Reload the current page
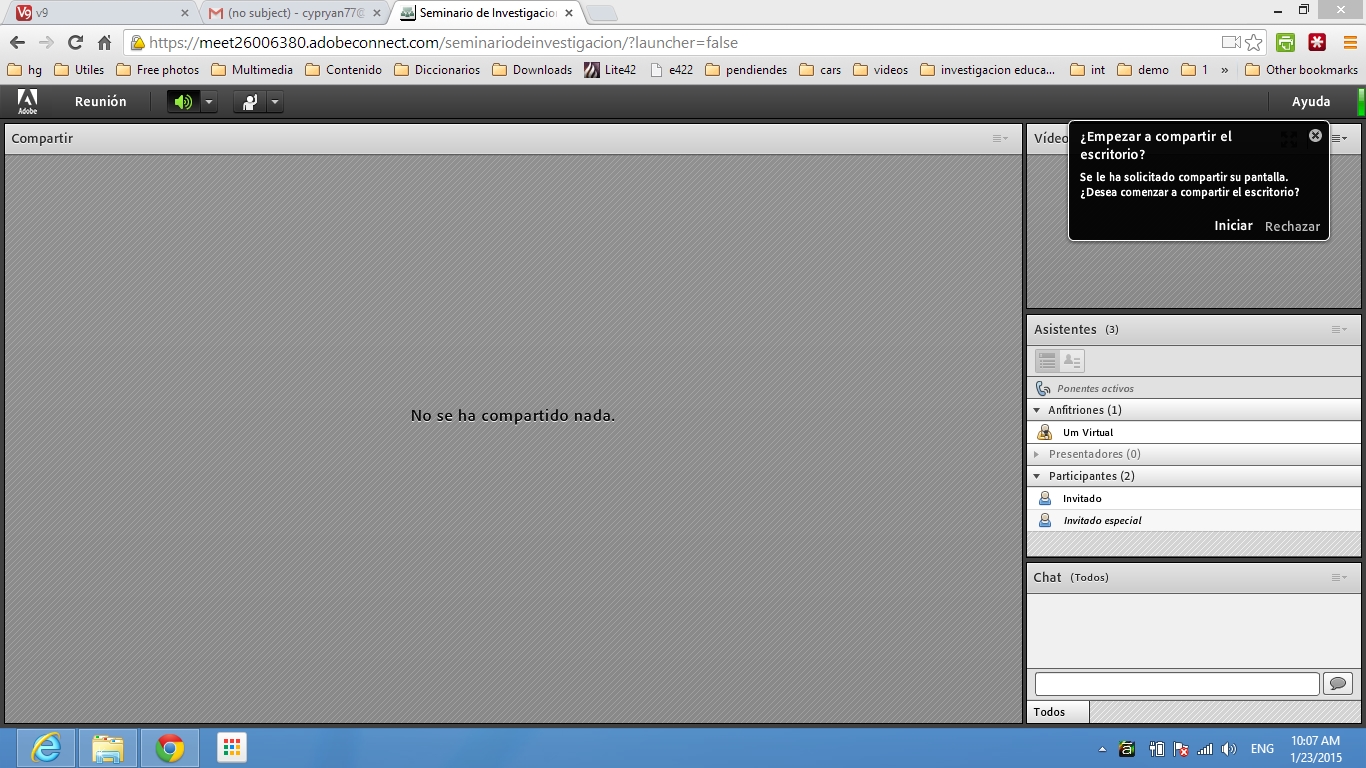 75,42
